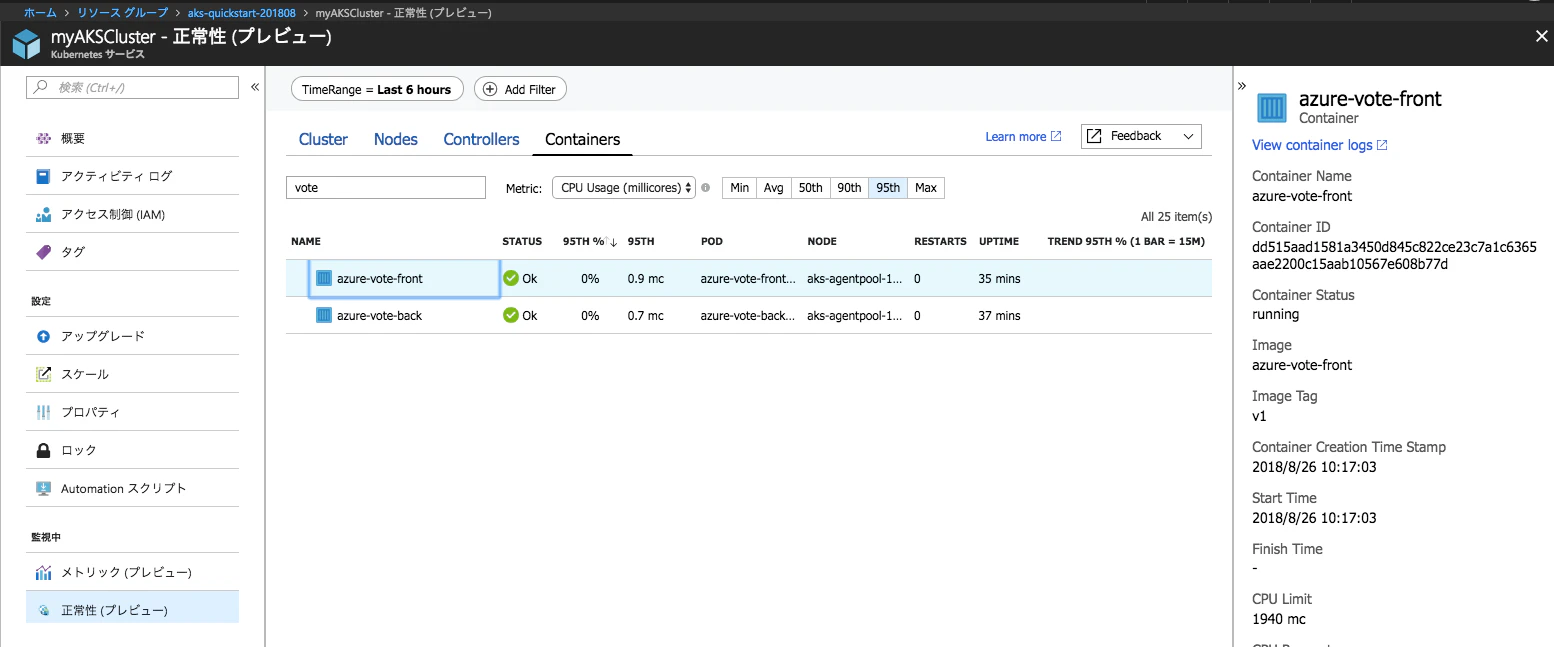Collapse the azure-vote-front details panel

(x=1242, y=86)
